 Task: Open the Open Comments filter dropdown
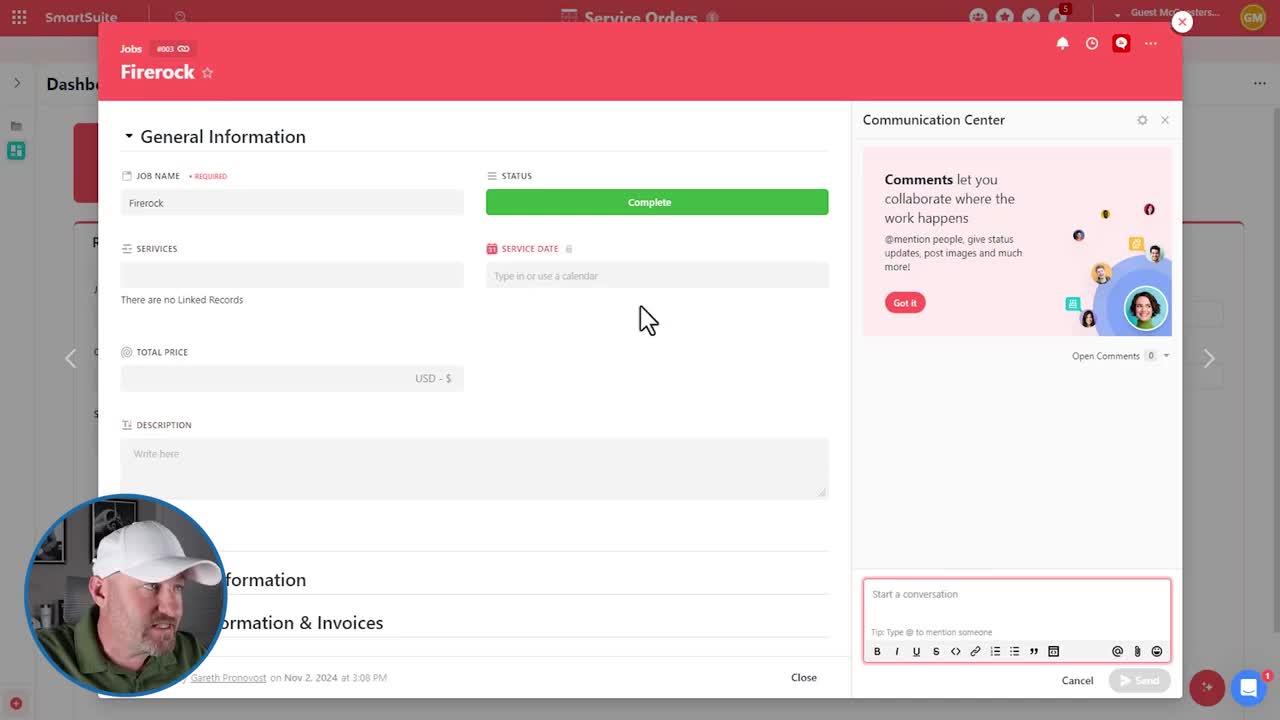point(1120,356)
